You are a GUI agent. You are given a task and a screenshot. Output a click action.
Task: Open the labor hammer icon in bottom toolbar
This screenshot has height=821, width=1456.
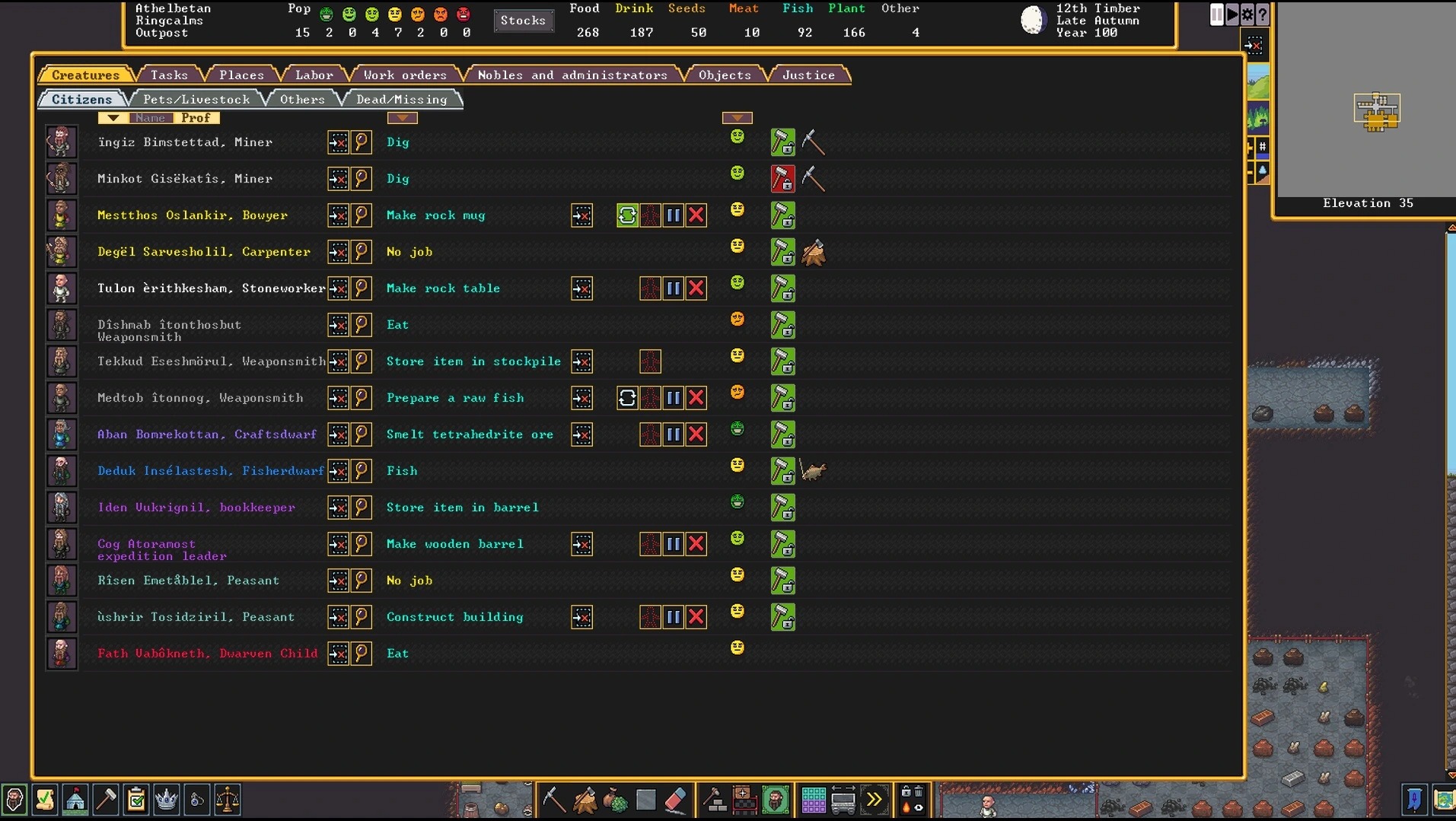pyautogui.click(x=106, y=800)
